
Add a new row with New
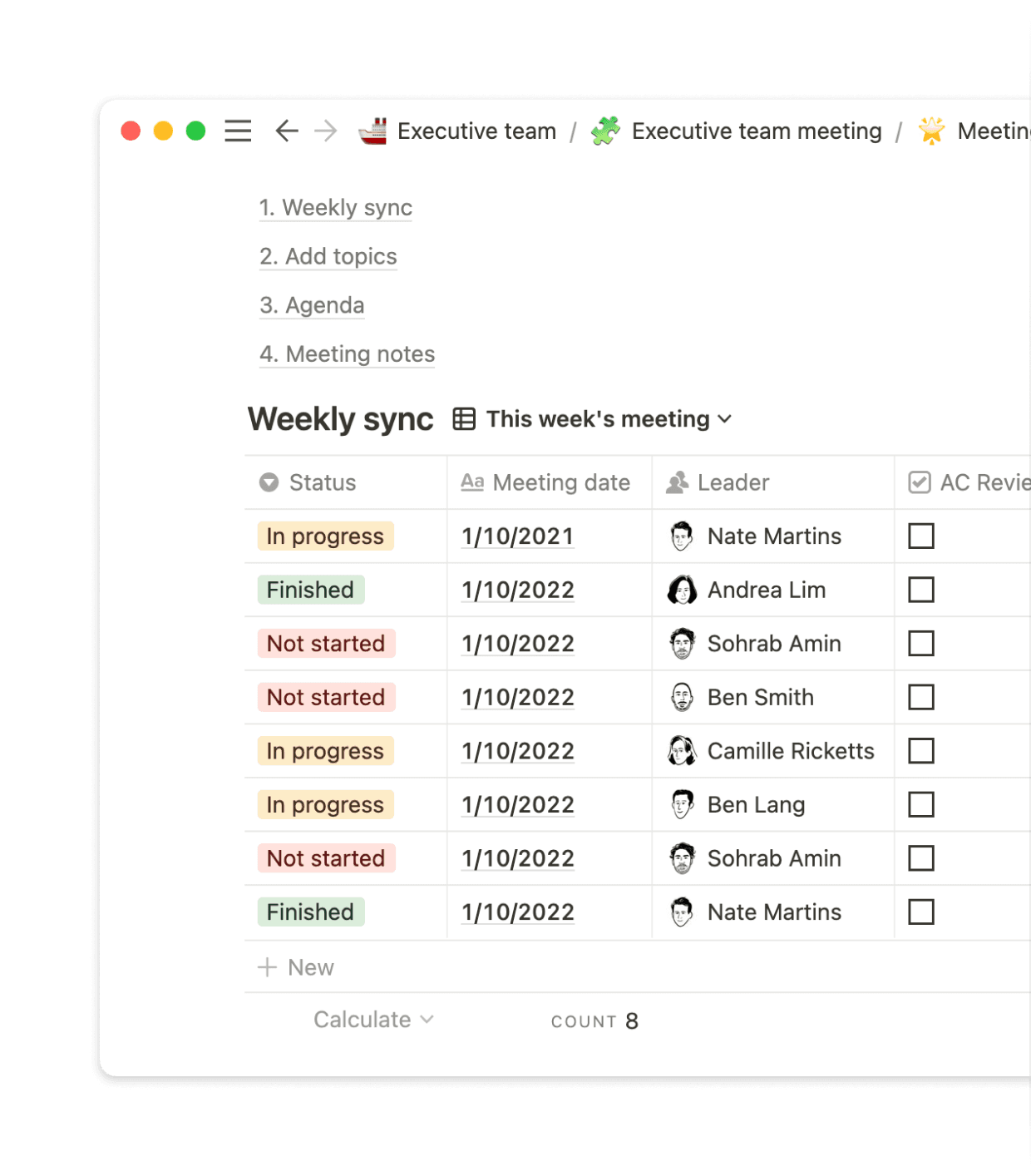click(x=297, y=967)
